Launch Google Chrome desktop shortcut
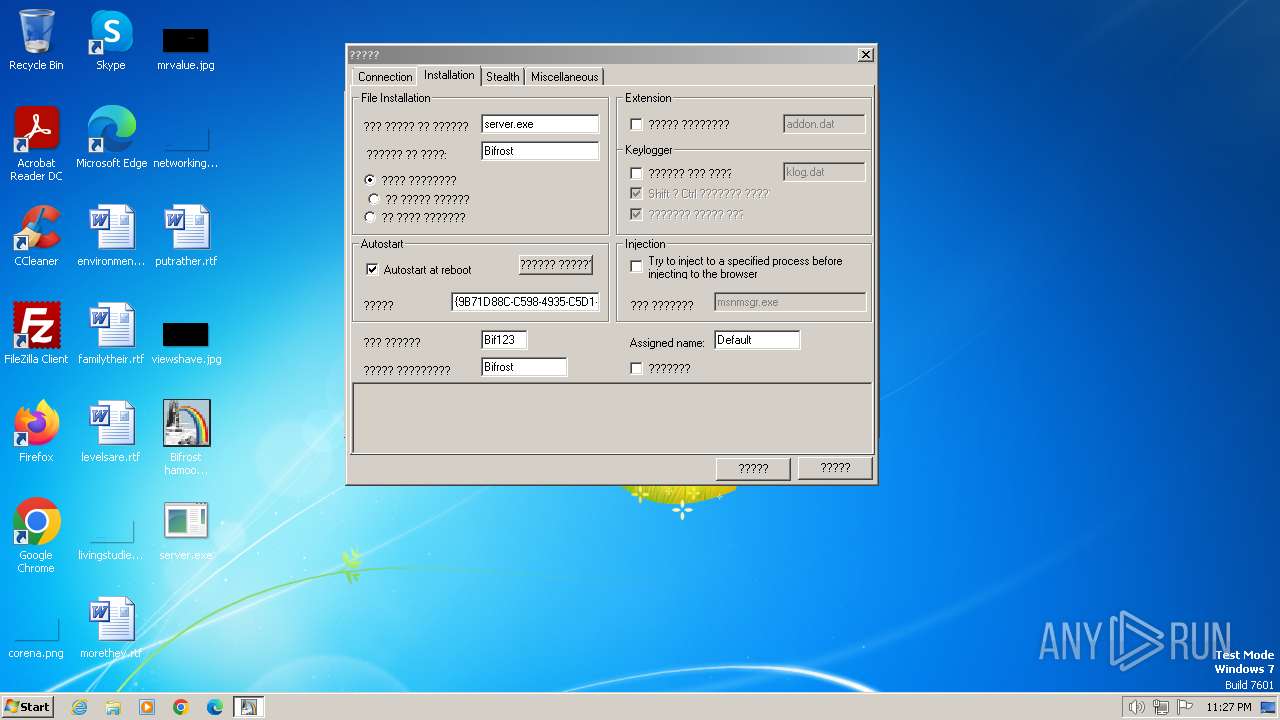 click(36, 536)
